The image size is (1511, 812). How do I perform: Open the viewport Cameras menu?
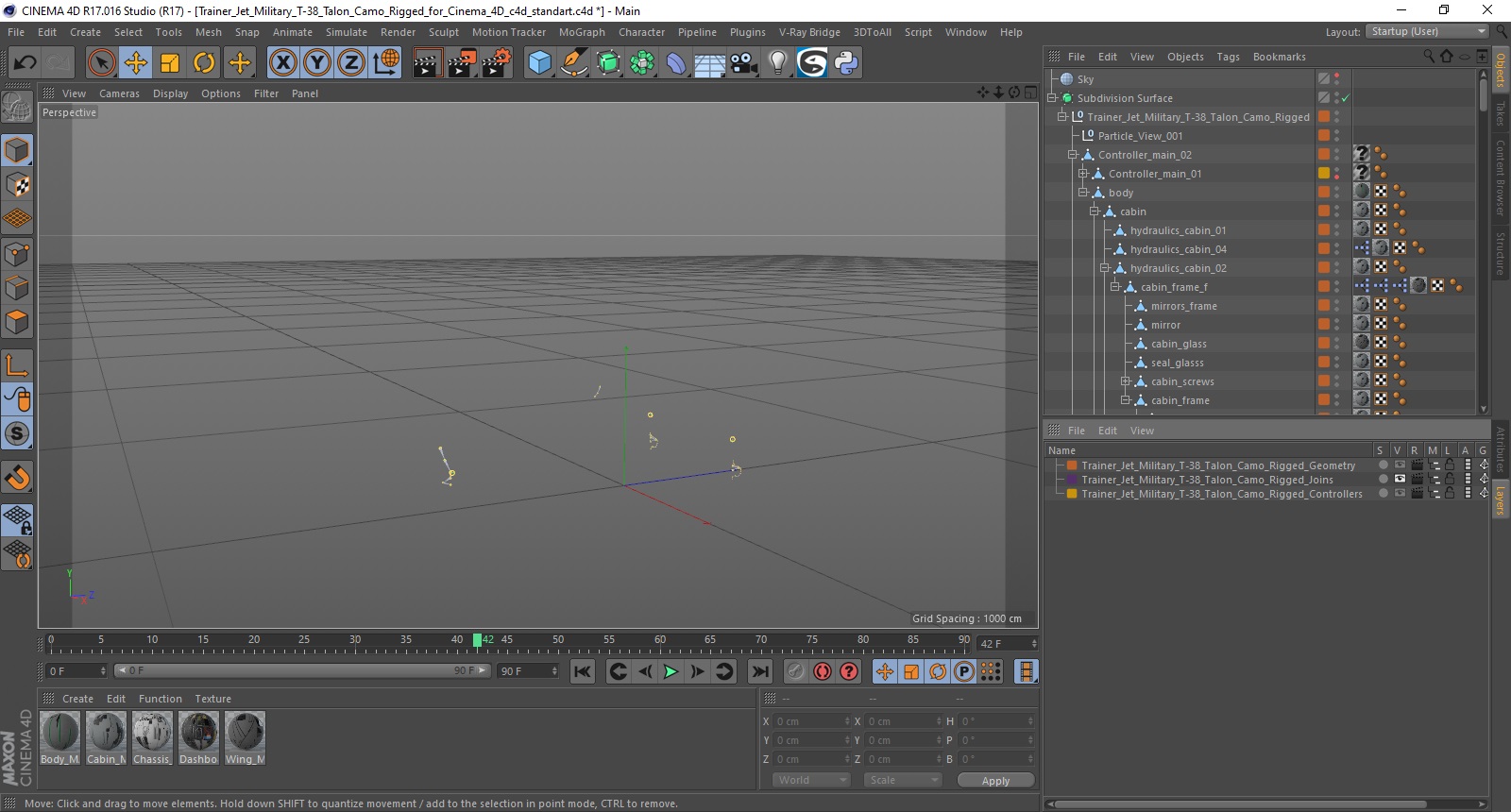[119, 93]
